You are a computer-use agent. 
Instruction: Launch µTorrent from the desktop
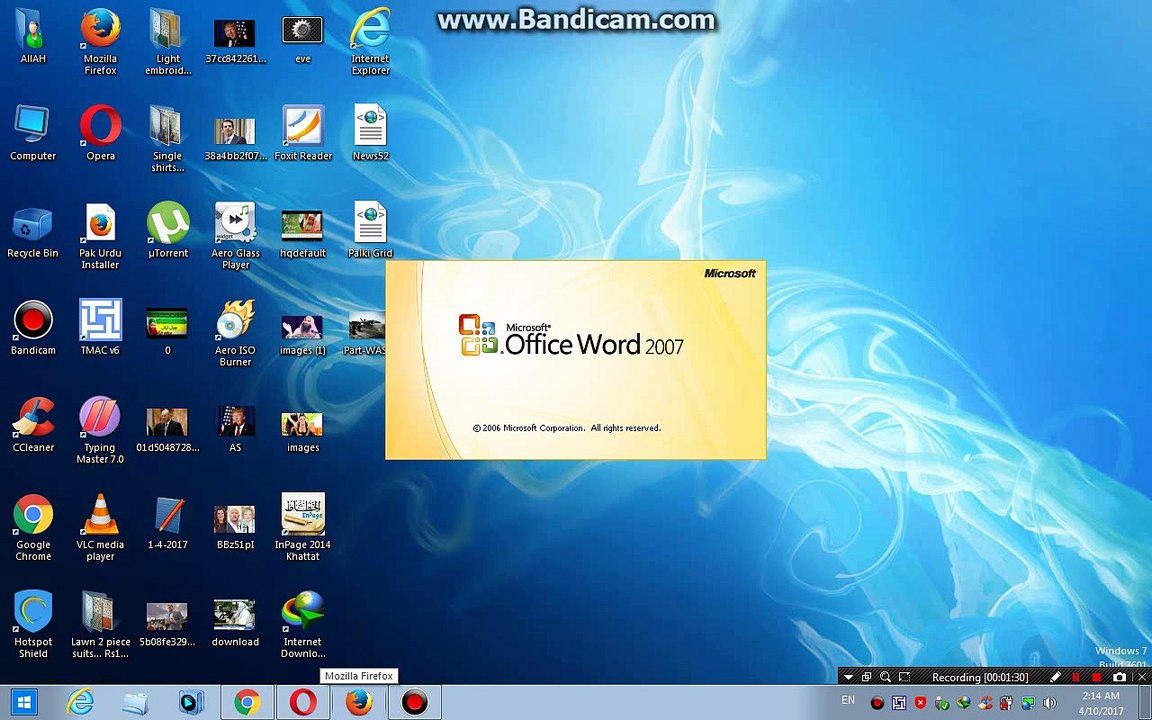168,230
